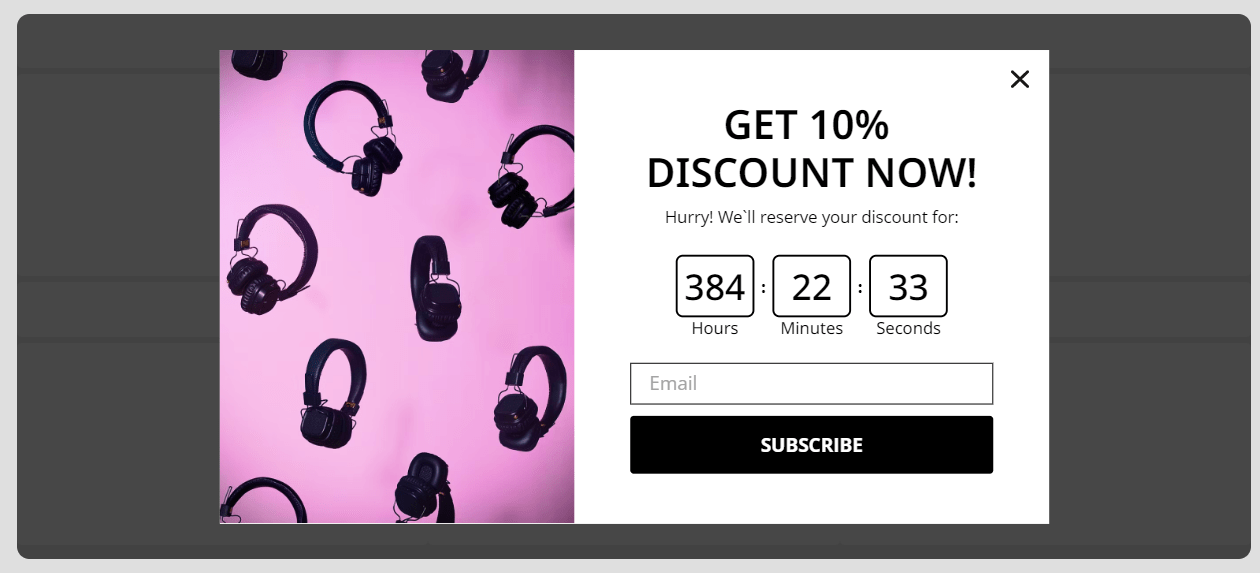This screenshot has width=1260, height=573.
Task: Click the 33 seconds countdown box
Action: [x=908, y=286]
